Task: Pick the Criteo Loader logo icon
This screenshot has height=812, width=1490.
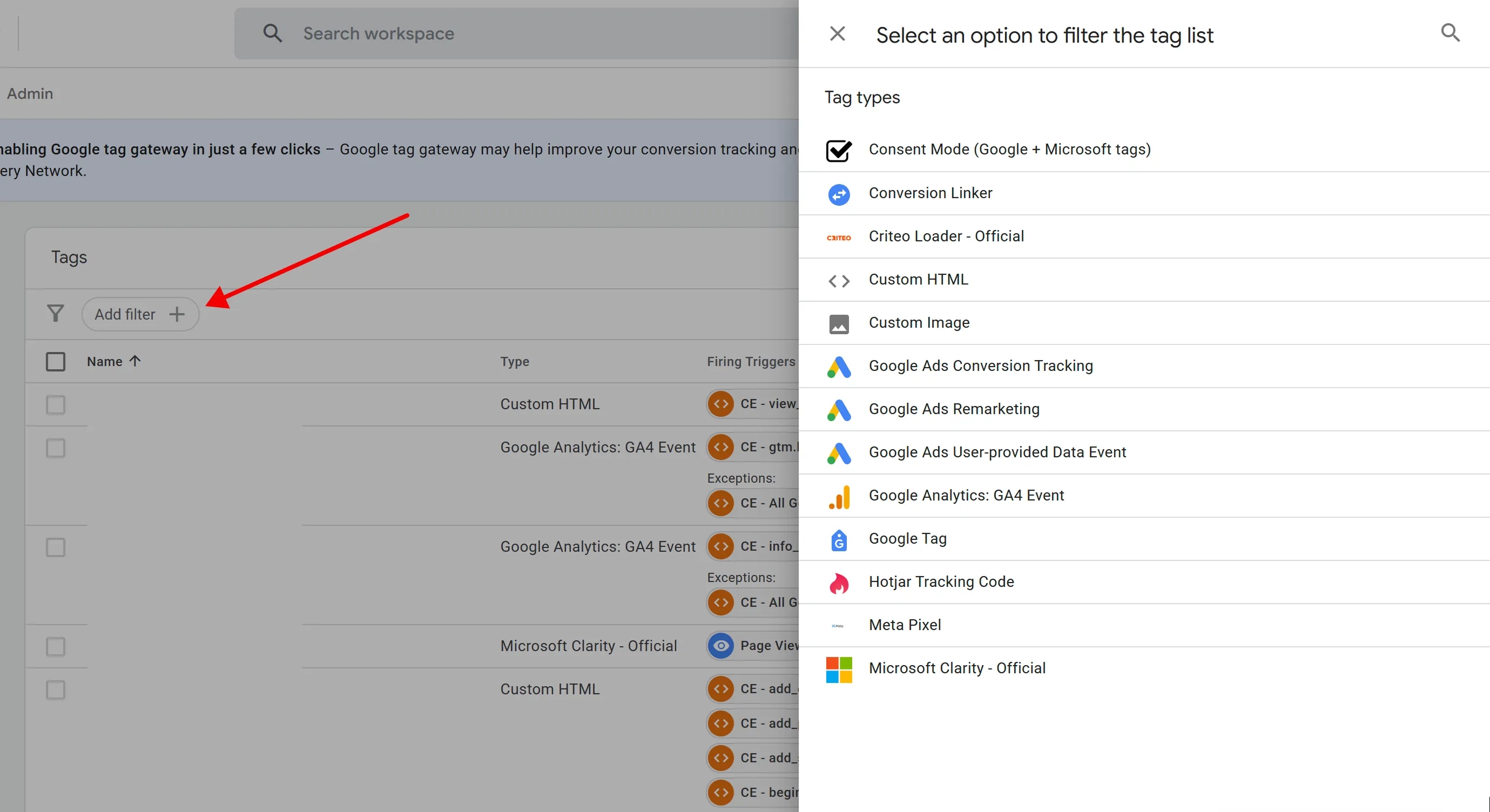Action: tap(839, 238)
